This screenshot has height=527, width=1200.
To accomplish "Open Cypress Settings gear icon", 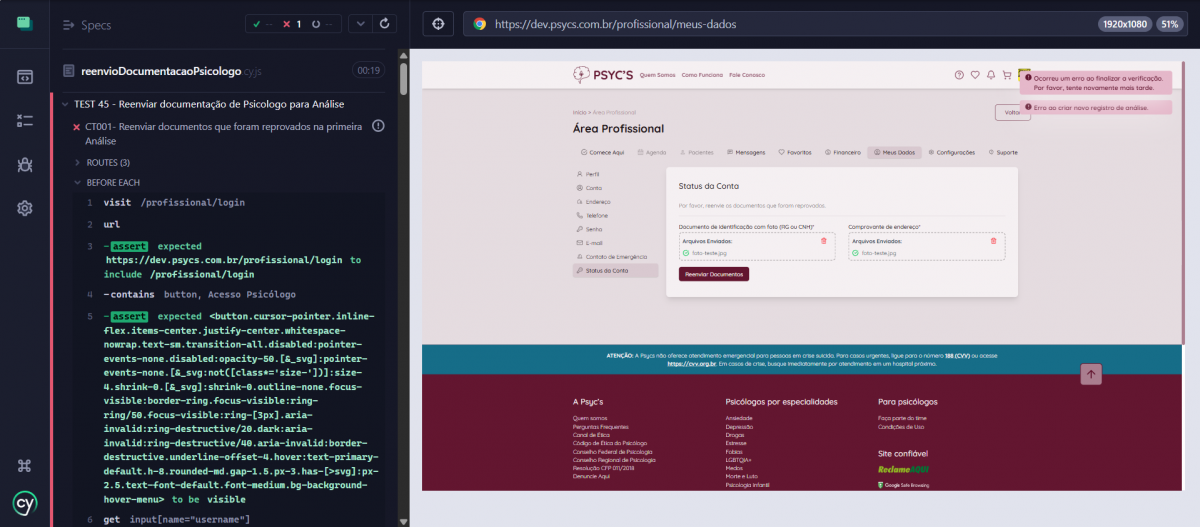I will [25, 208].
